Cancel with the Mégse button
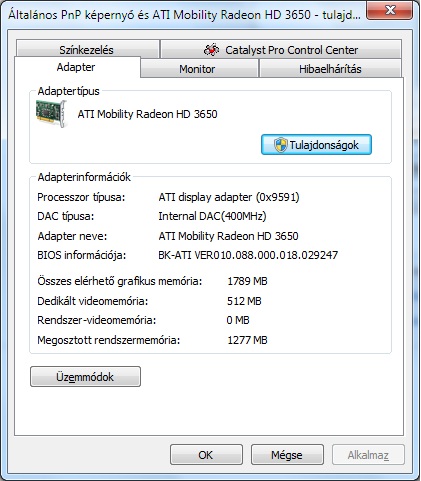Viewport: 421px width, 481px height. [287, 454]
